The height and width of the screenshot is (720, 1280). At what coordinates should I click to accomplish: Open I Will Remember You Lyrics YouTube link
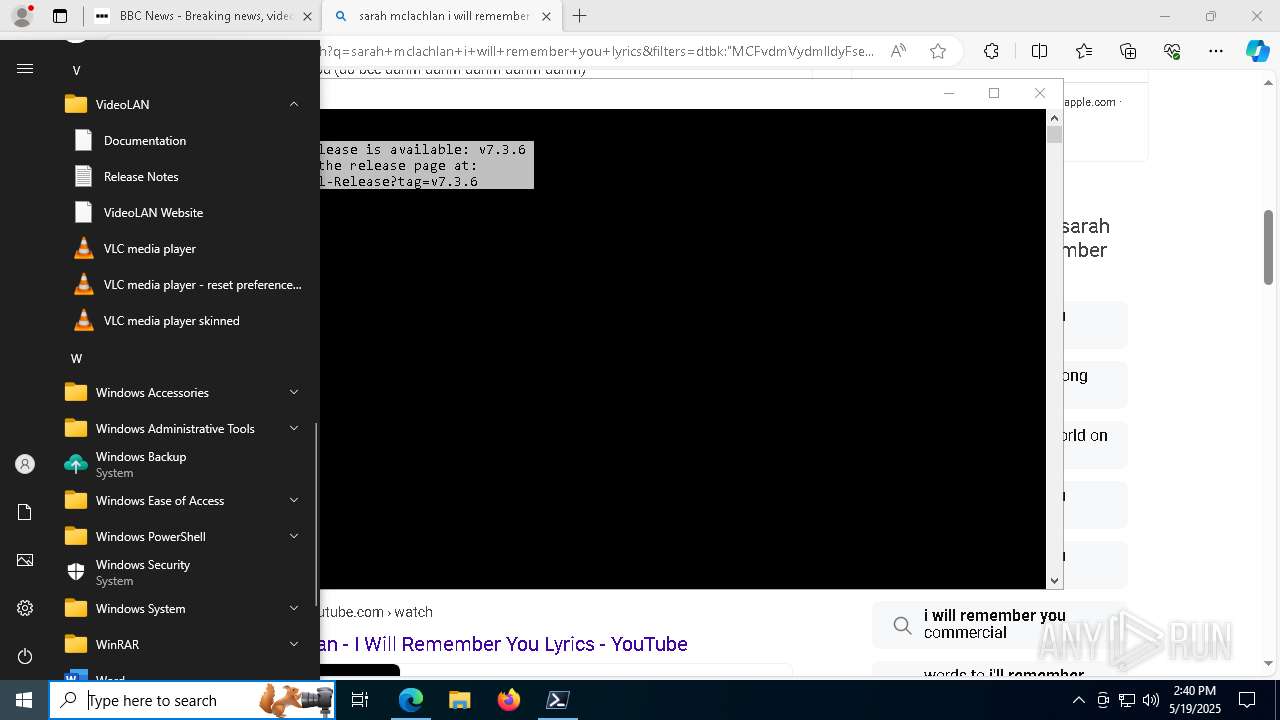pos(504,644)
